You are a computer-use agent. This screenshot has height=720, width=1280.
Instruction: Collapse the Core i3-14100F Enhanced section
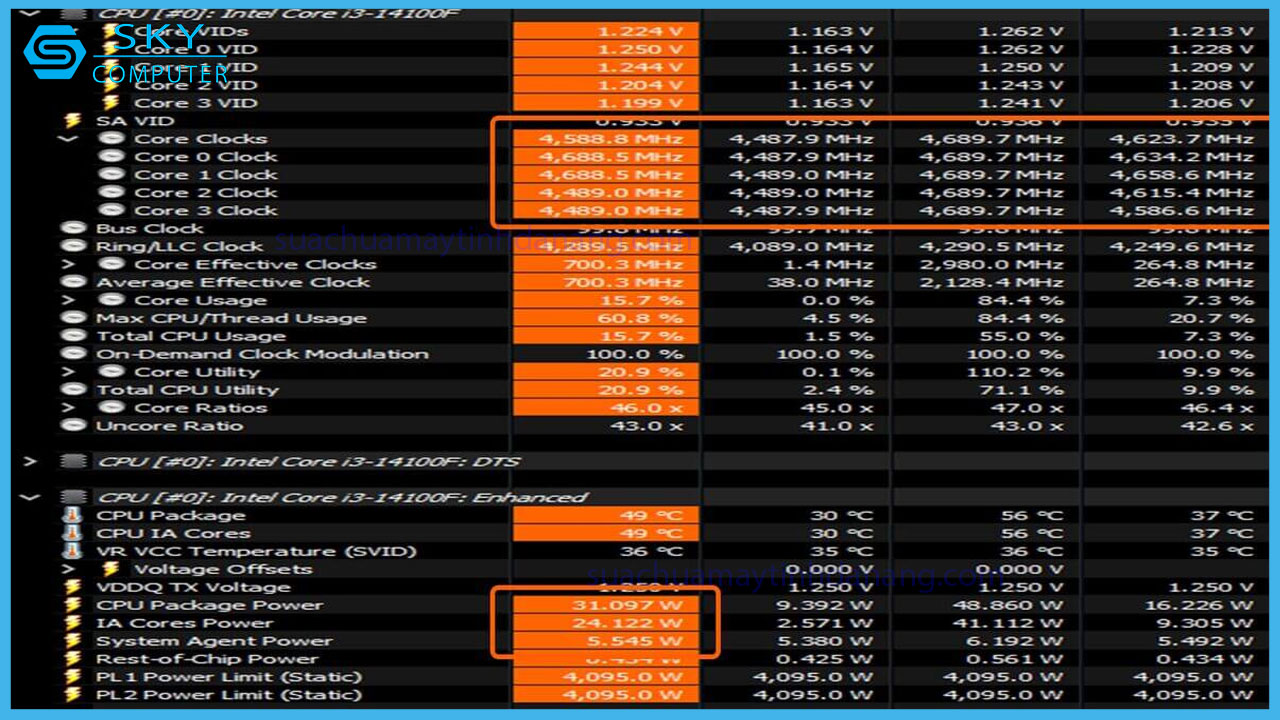[x=28, y=496]
